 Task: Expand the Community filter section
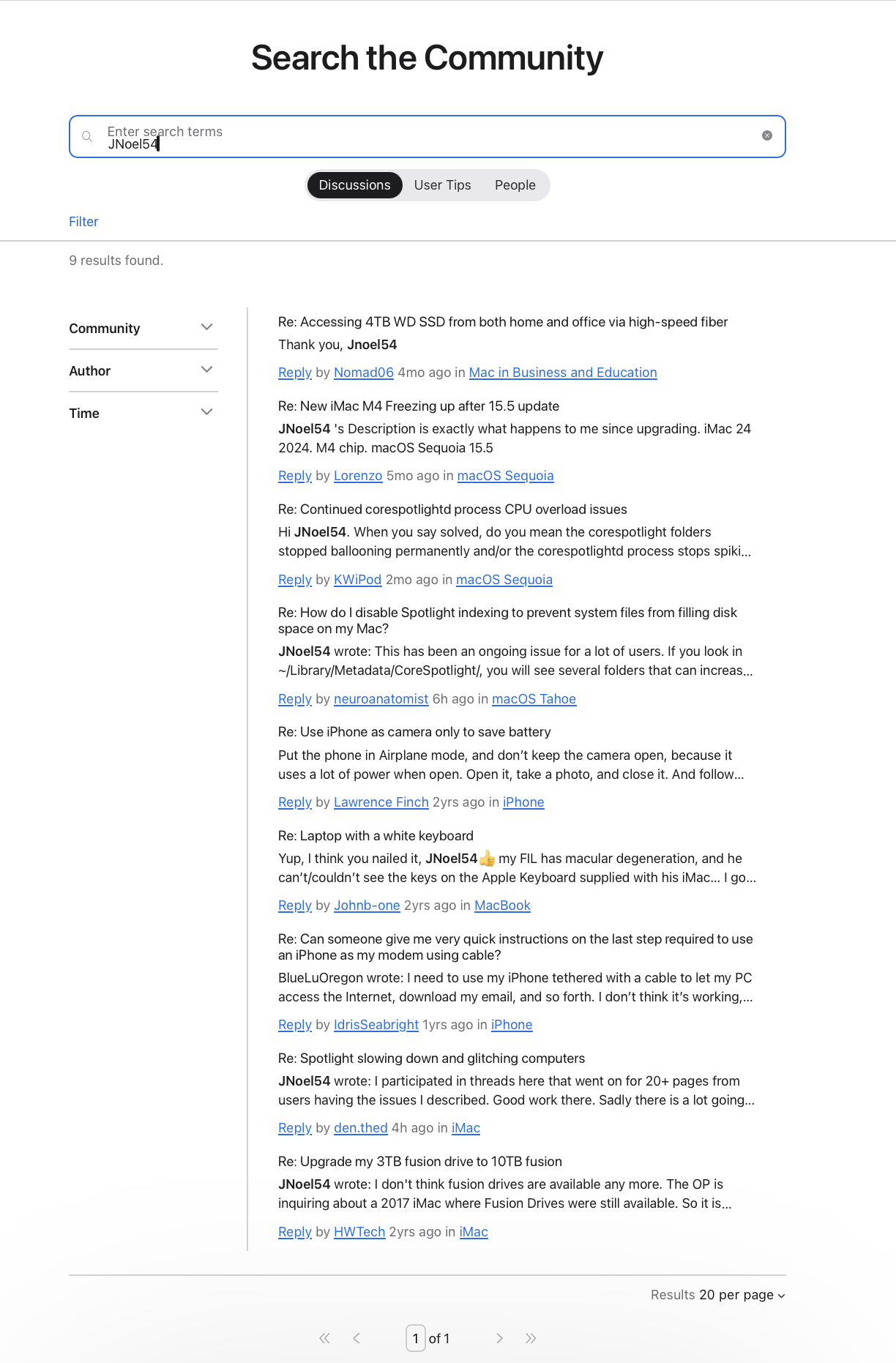tap(143, 328)
